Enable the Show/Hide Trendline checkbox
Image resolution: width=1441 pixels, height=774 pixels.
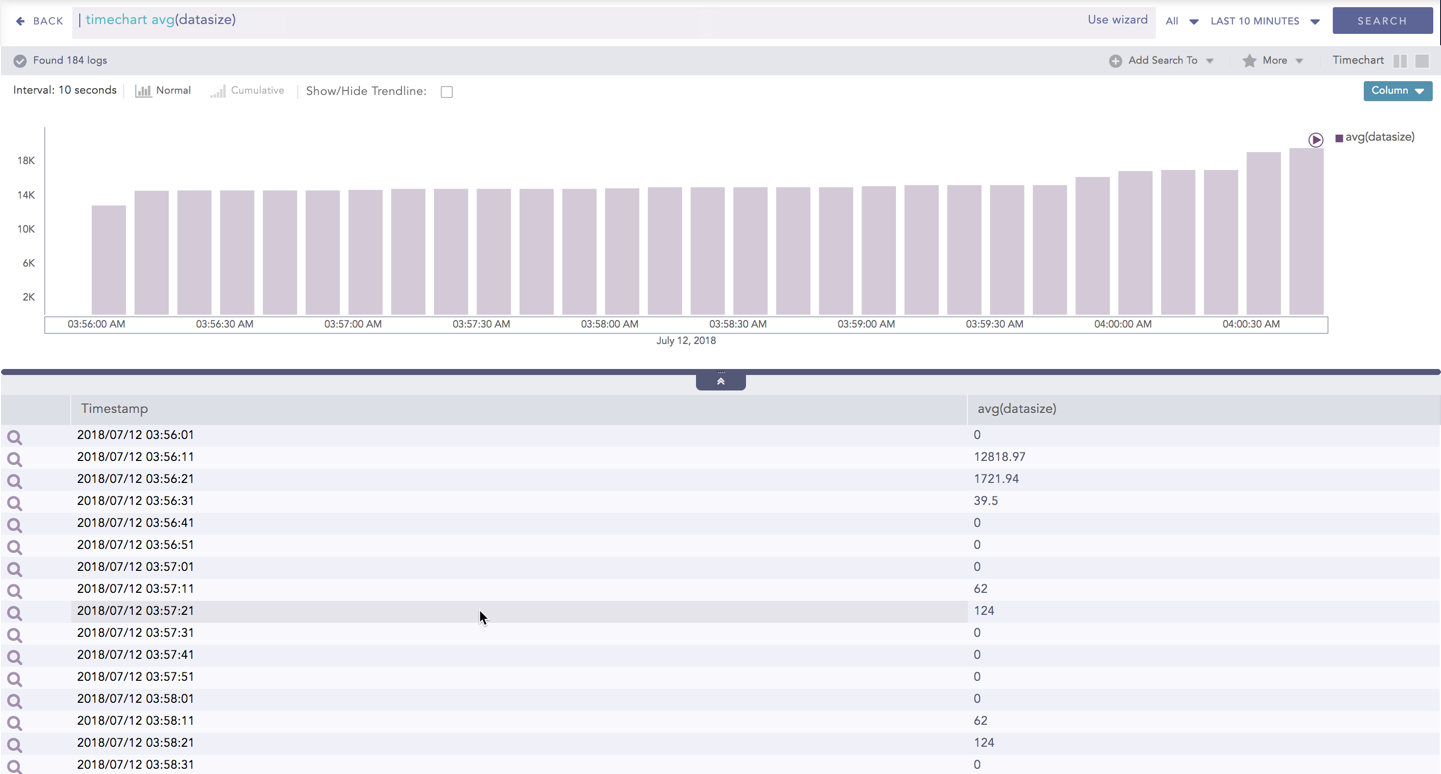tap(447, 92)
